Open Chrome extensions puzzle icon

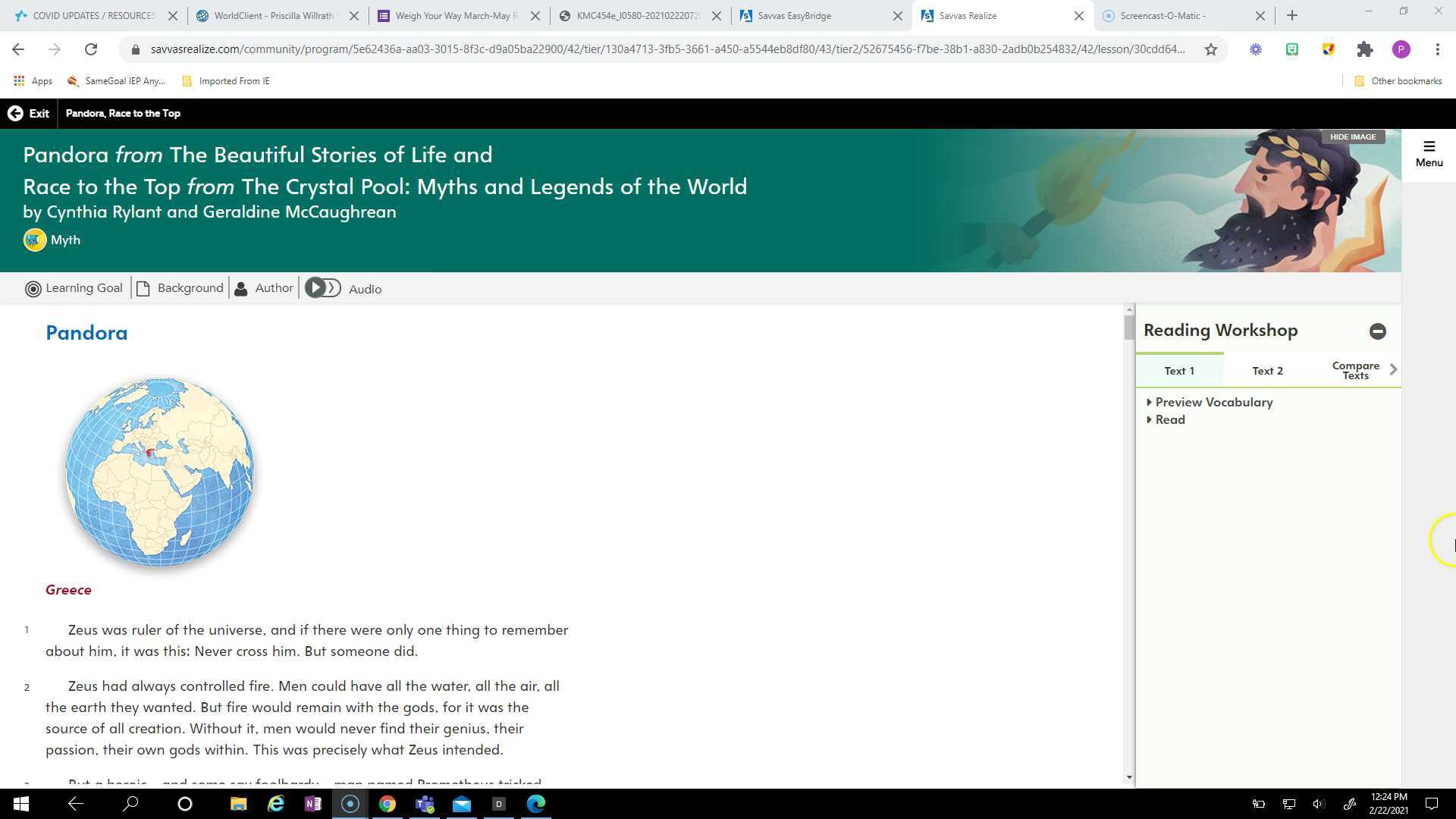(x=1365, y=49)
